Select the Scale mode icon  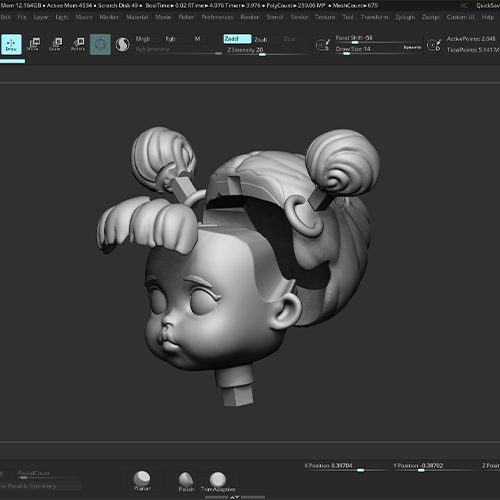click(56, 44)
